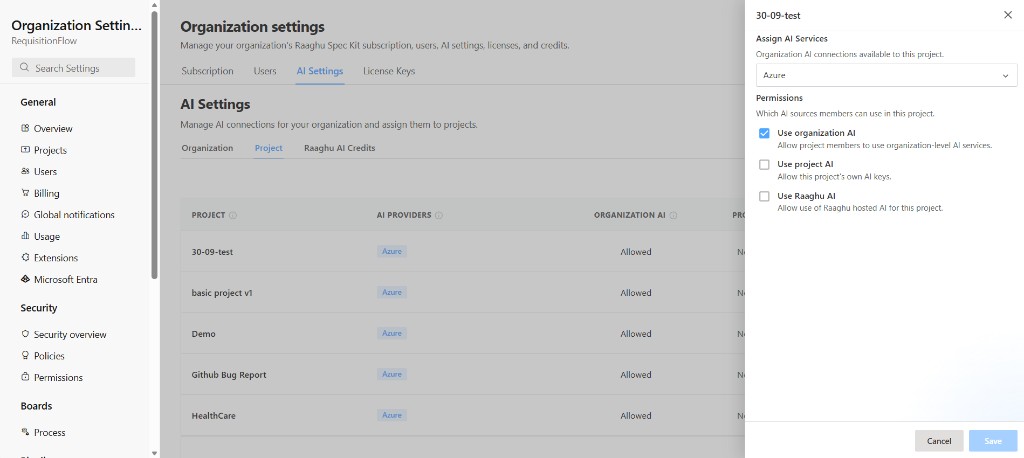Select the Project sub-tab
The width and height of the screenshot is (1024, 458).
(x=268, y=148)
